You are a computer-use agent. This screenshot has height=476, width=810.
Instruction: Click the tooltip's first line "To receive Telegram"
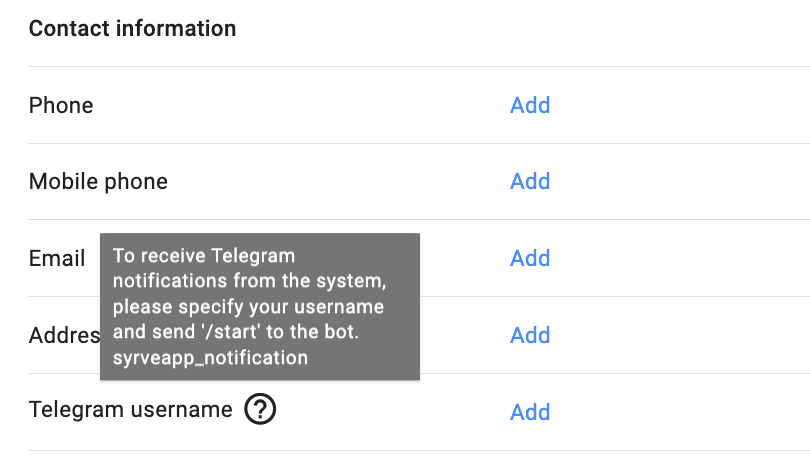pos(203,255)
